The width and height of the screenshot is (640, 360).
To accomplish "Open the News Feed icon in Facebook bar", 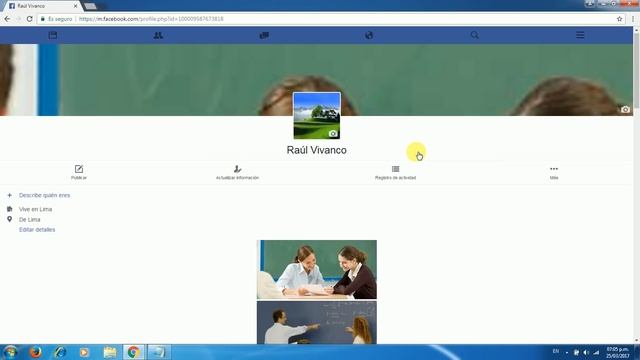I will (53, 35).
